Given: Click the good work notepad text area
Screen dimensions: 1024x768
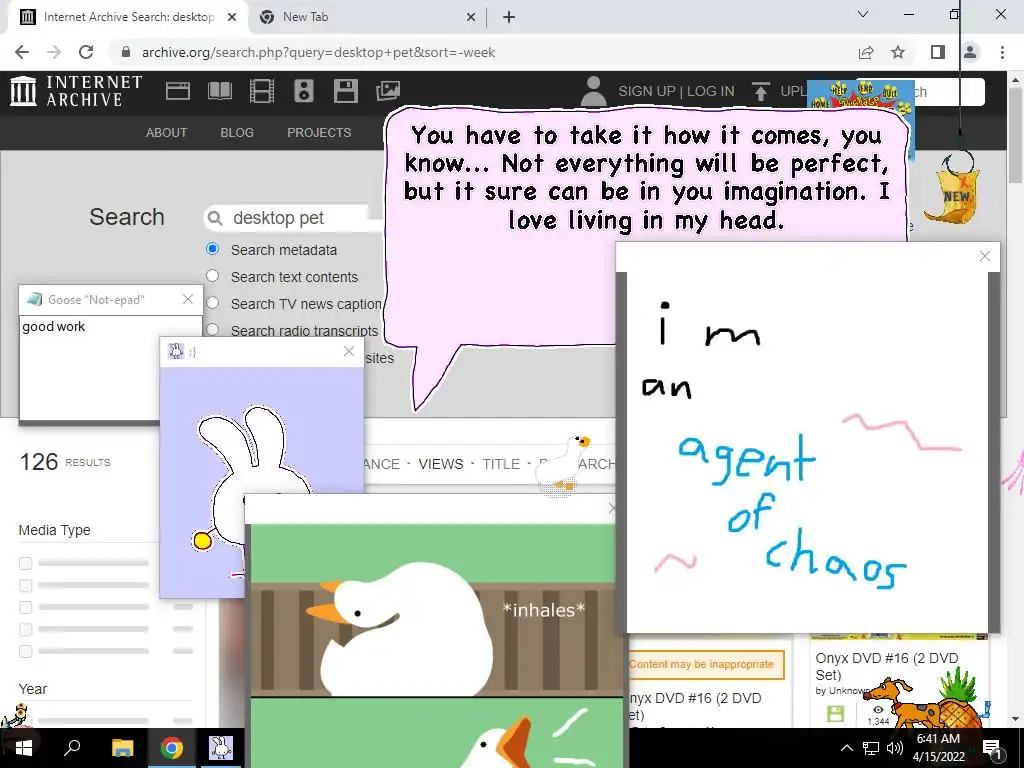Looking at the screenshot, I should click(x=90, y=368).
